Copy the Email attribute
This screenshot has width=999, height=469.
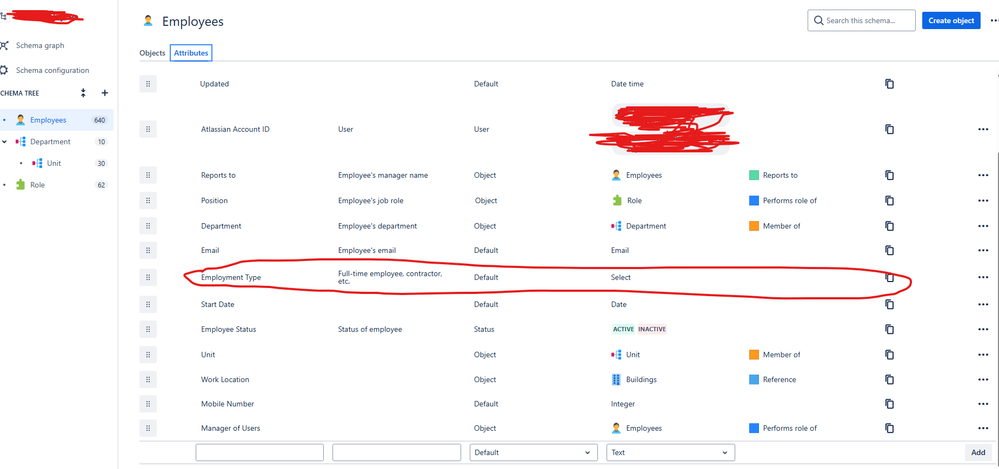coord(889,250)
